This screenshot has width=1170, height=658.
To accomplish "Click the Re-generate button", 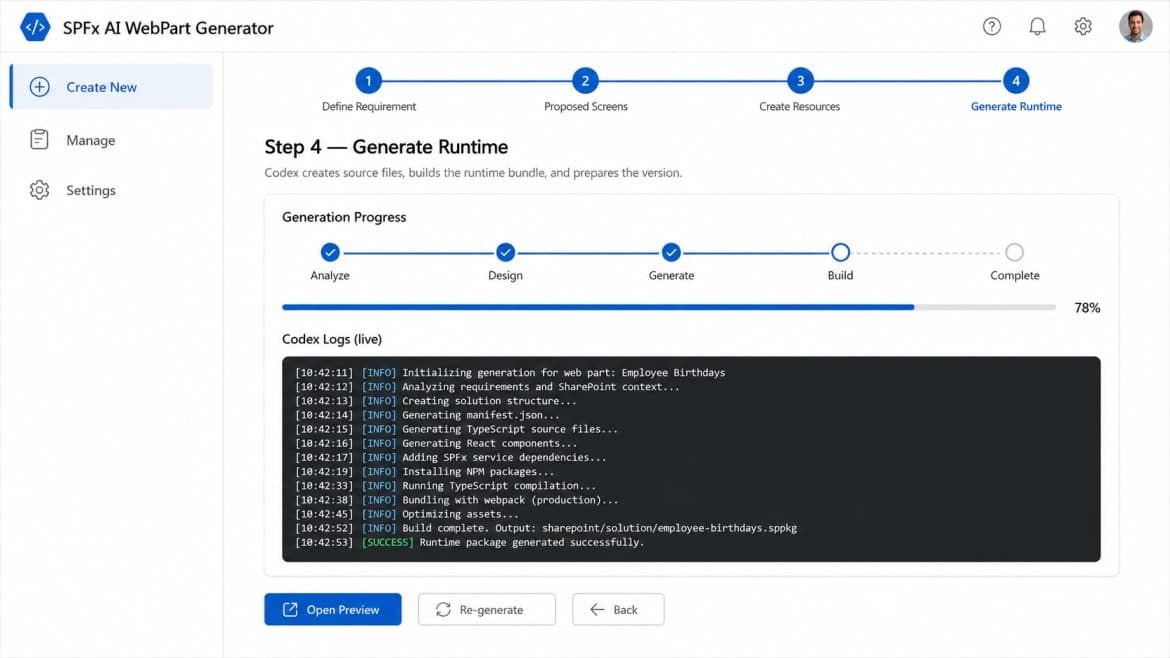I will click(487, 610).
